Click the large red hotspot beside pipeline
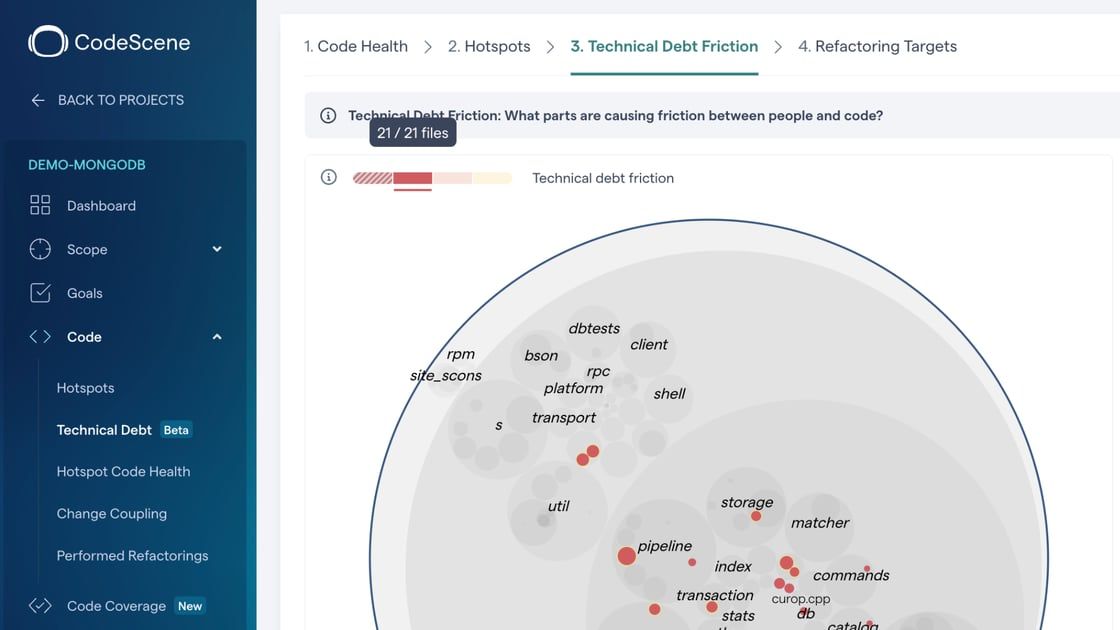The height and width of the screenshot is (630, 1120). point(626,556)
